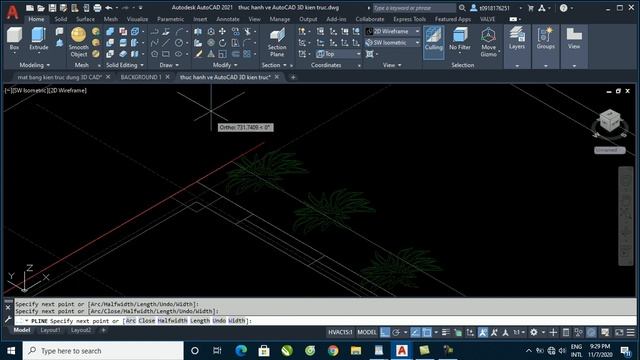Switch to the Solid ribbon tab
Screen dimensions: 640x360
[x=60, y=19]
